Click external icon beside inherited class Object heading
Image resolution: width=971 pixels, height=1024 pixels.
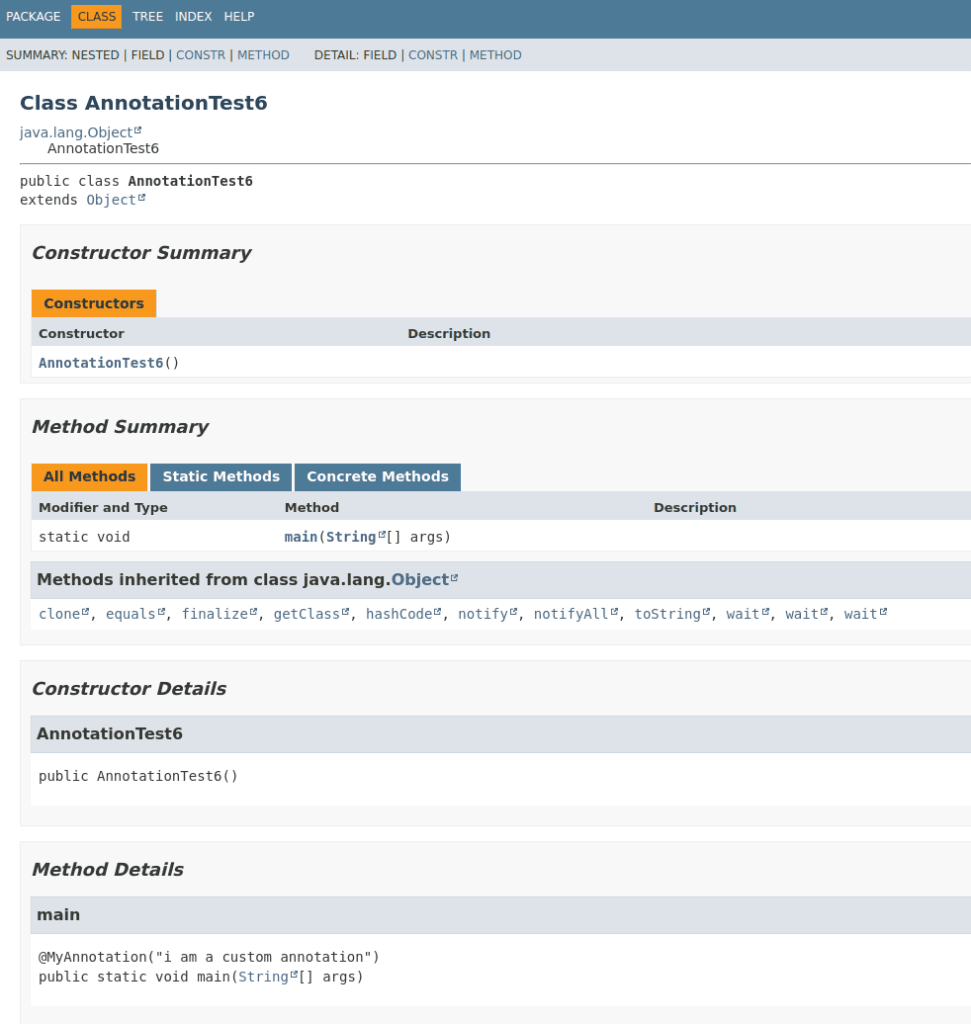pyautogui.click(x=454, y=577)
